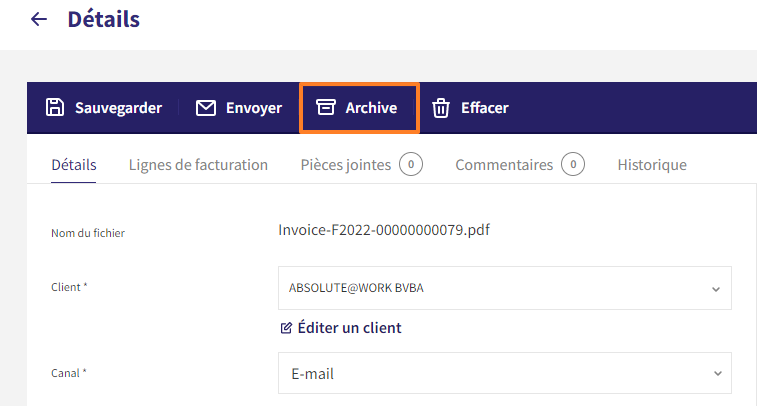This screenshot has height=406, width=757.
Task: Send the invoice with Envoyer
Action: [x=254, y=108]
